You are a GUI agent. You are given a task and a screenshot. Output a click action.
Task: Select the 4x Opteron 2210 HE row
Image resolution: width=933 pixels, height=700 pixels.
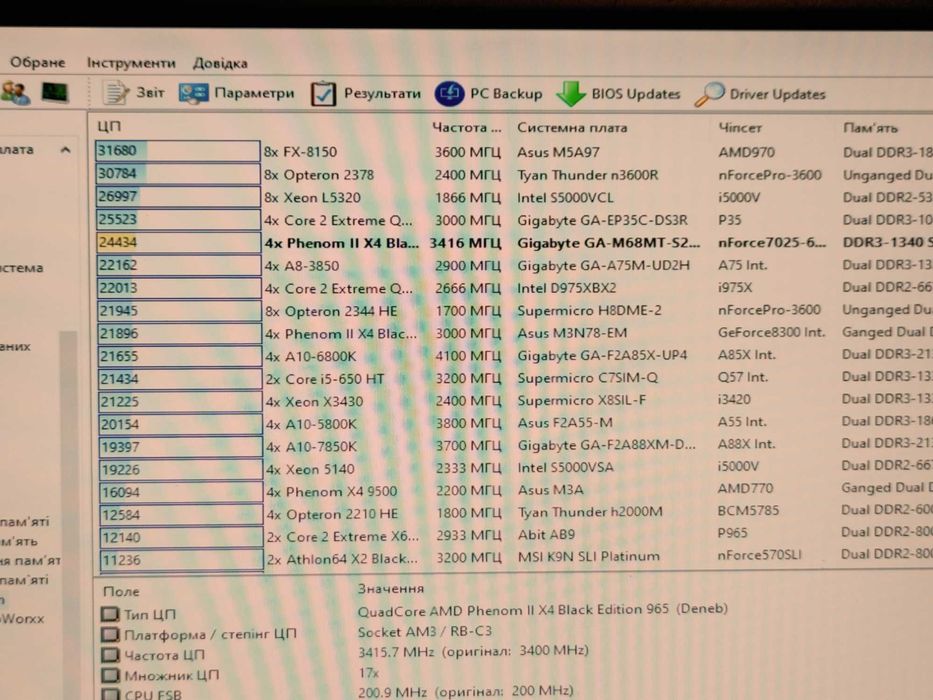tap(514, 514)
